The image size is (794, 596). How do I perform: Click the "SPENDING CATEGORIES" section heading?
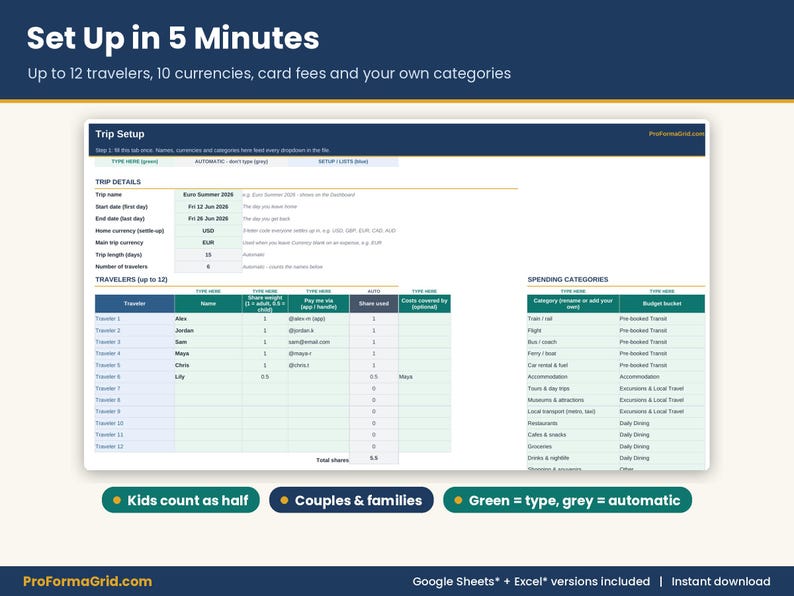coord(568,280)
